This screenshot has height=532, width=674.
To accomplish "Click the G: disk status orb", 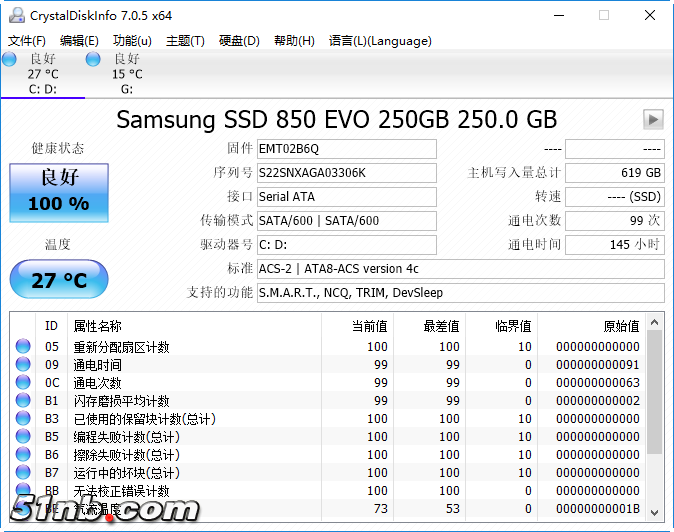I will click(x=93, y=60).
